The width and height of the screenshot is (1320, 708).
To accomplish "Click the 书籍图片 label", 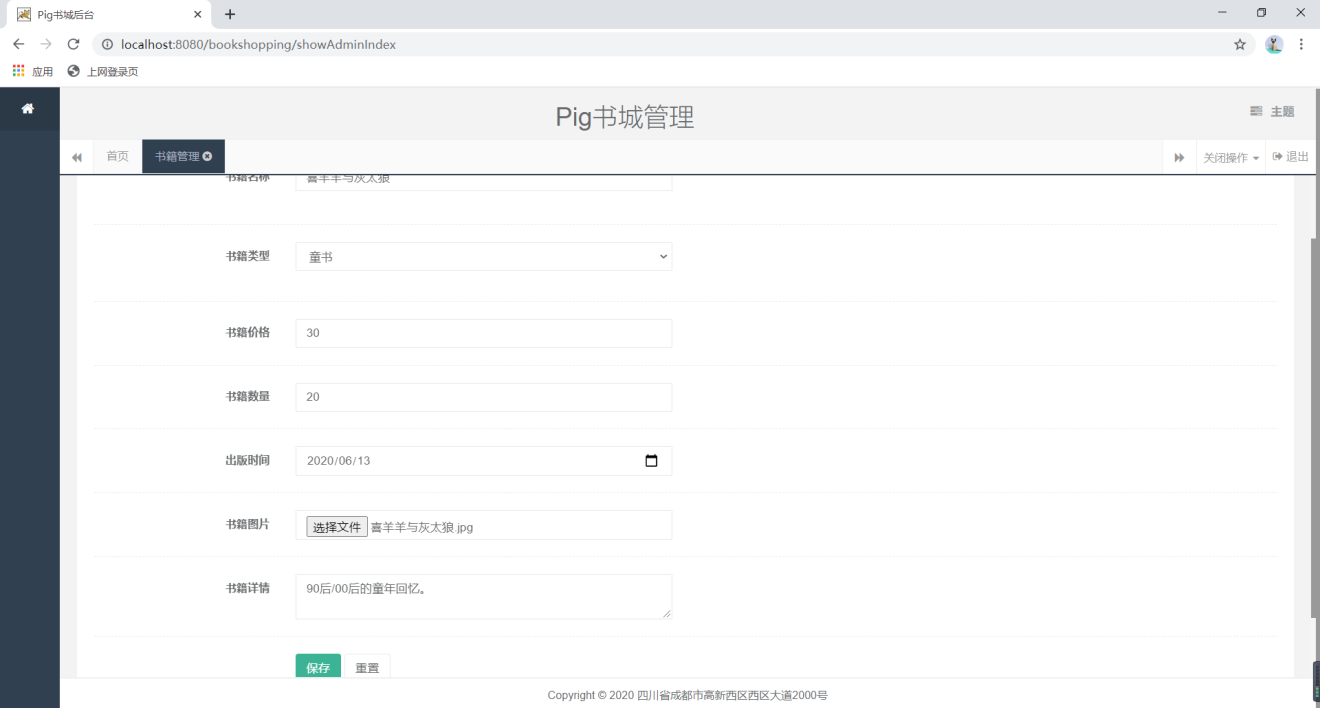I will 247,524.
